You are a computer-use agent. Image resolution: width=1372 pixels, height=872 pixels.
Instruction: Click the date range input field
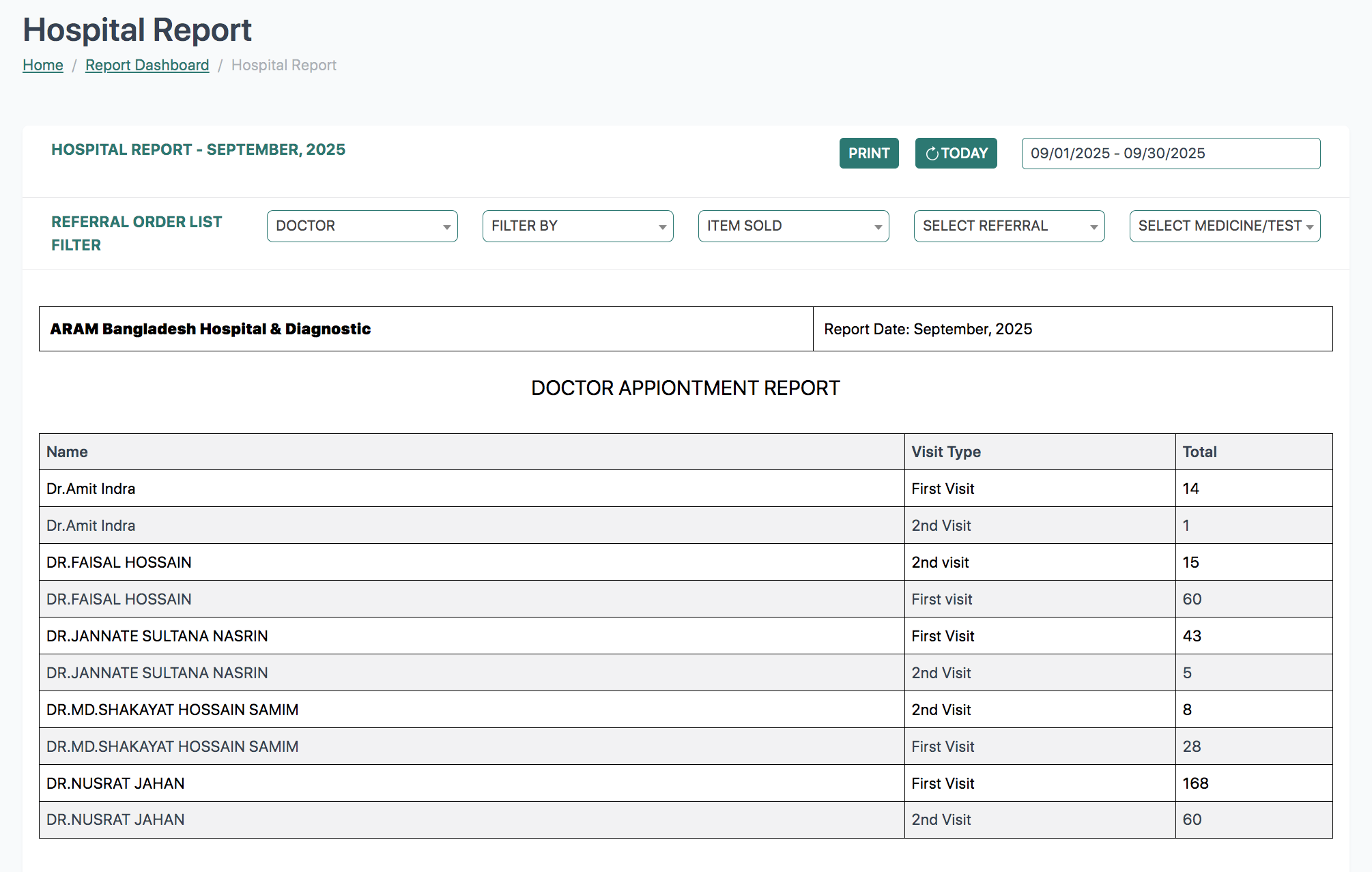pyautogui.click(x=1170, y=154)
